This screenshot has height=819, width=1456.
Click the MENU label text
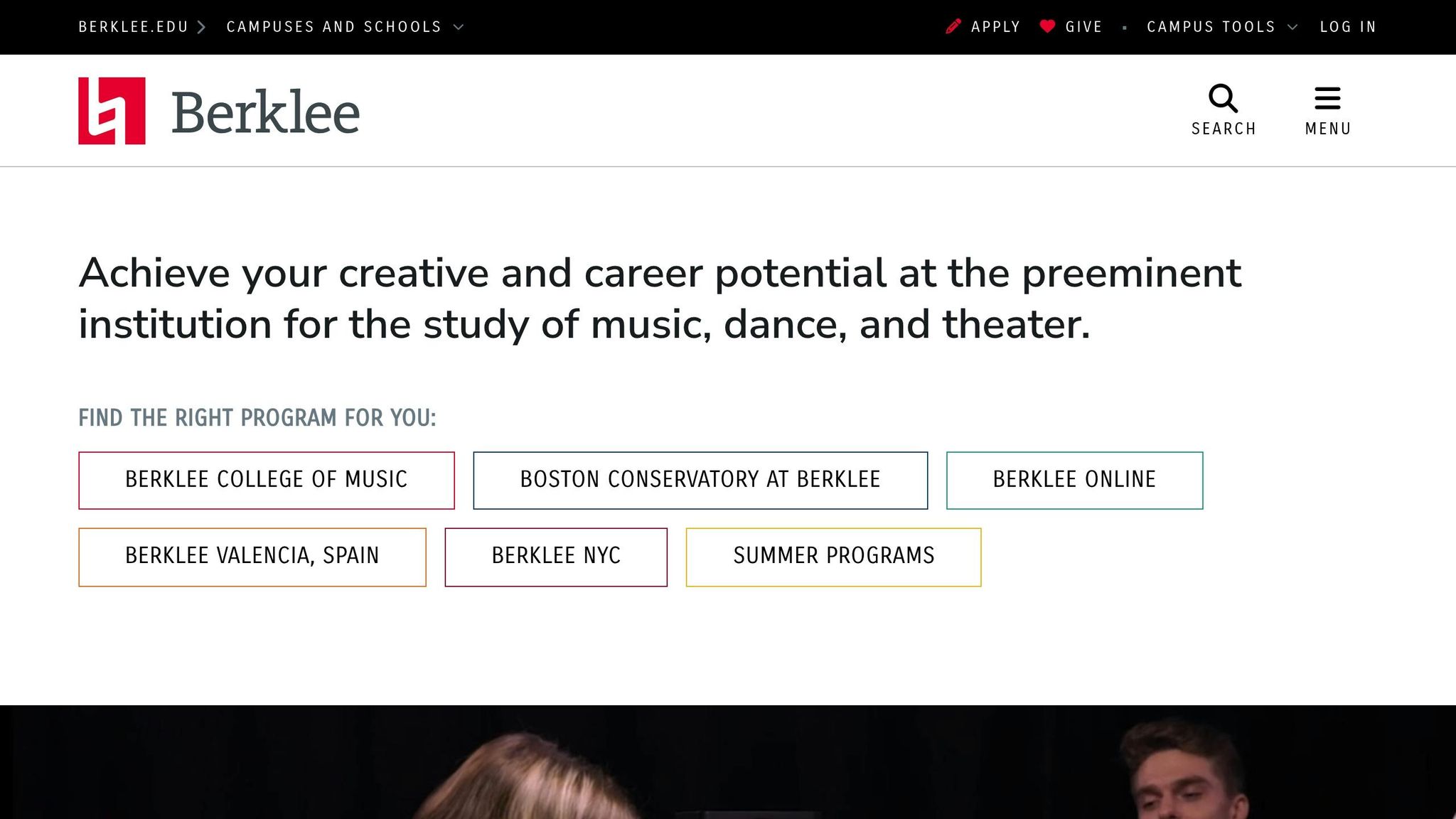point(1327,129)
